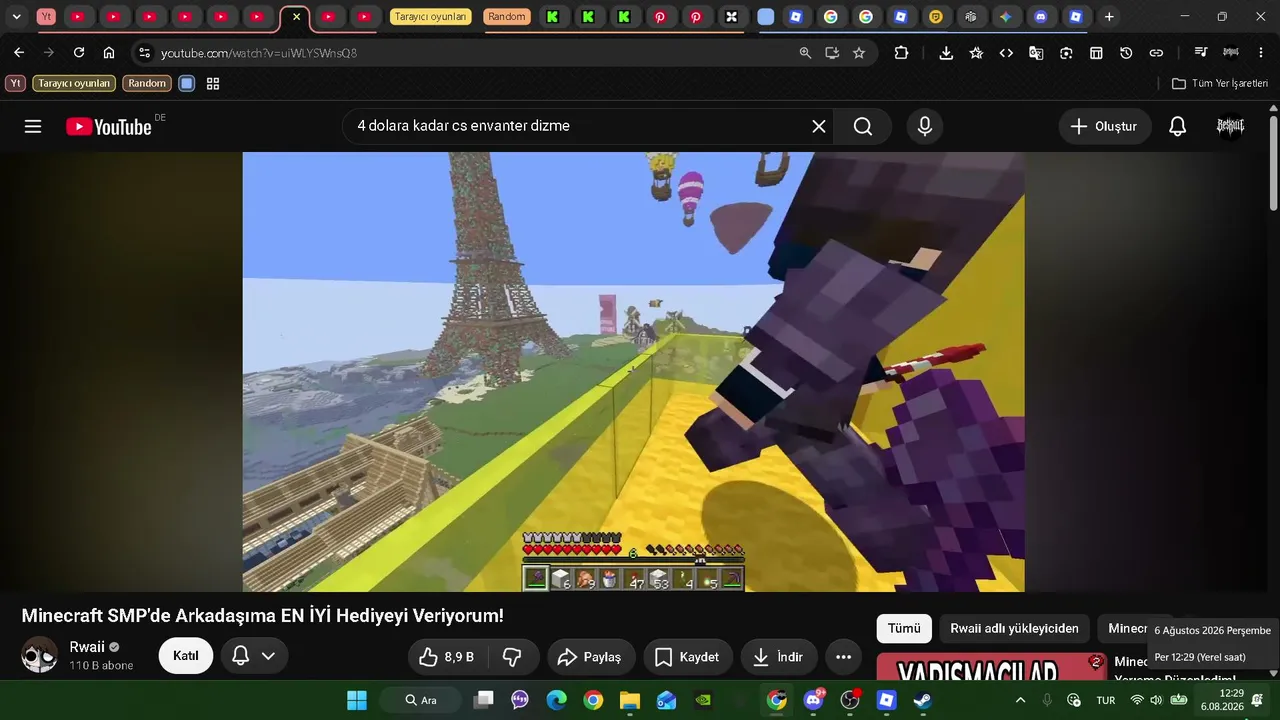
Task: Open the YouTube account avatar menu
Action: [1230, 127]
